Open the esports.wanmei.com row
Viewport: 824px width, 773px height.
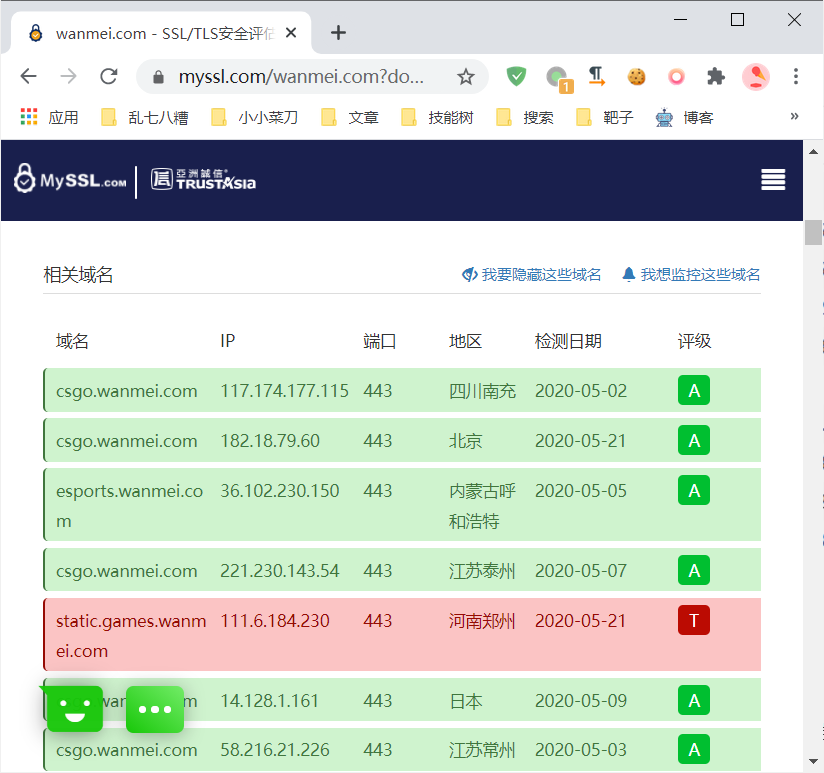(x=402, y=504)
